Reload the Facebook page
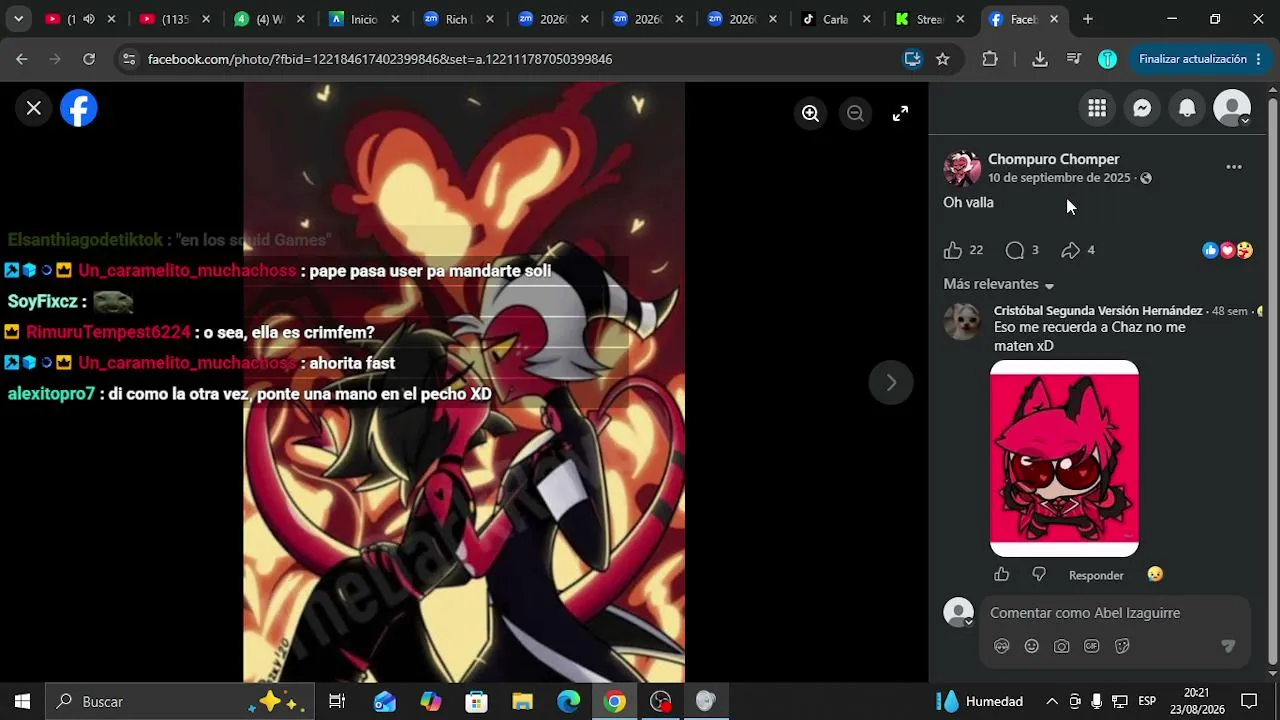The width and height of the screenshot is (1280, 720). tap(89, 59)
